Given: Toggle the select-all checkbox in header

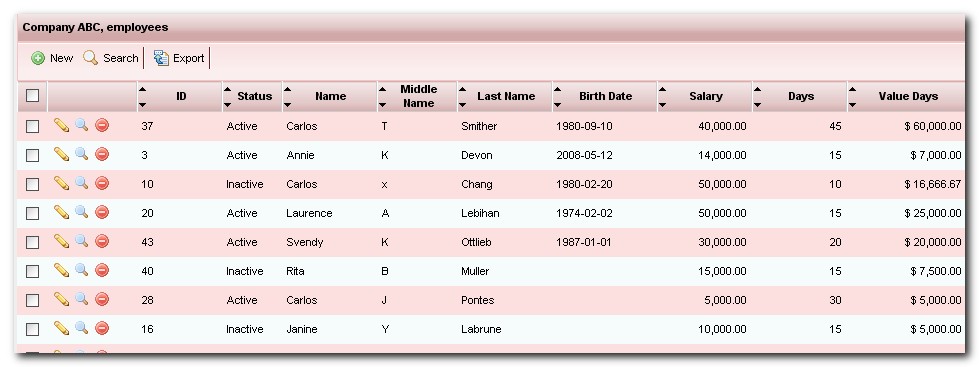Looking at the screenshot, I should click(x=32, y=96).
